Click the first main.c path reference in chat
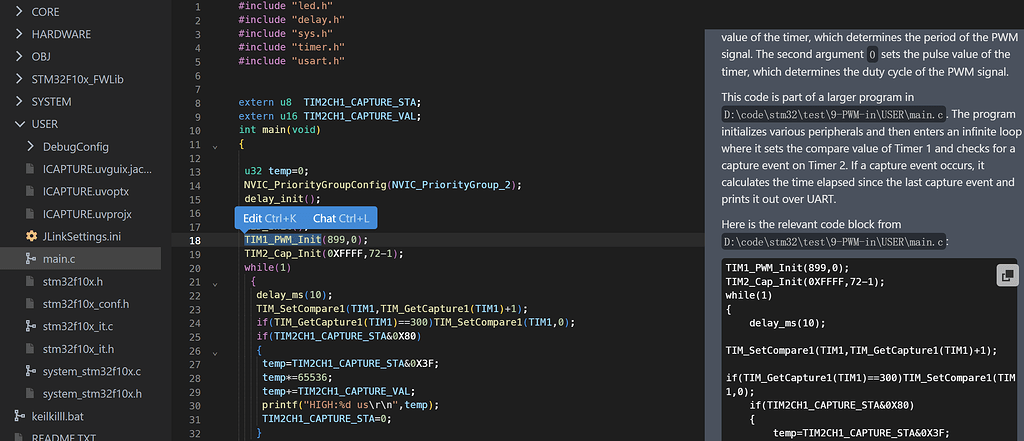The height and width of the screenshot is (441, 1024). point(835,114)
